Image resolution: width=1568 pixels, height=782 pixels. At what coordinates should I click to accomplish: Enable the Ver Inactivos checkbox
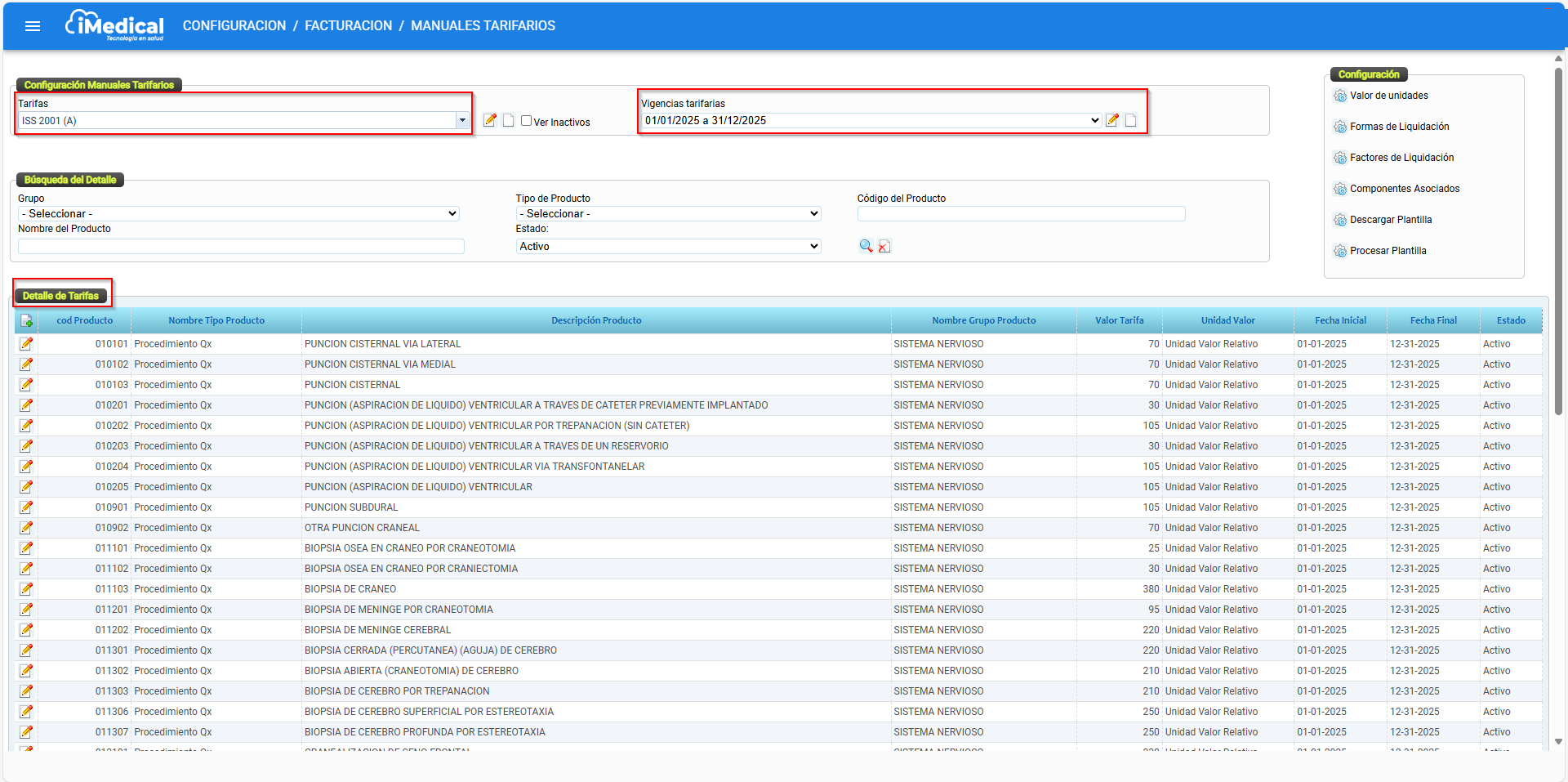(527, 121)
